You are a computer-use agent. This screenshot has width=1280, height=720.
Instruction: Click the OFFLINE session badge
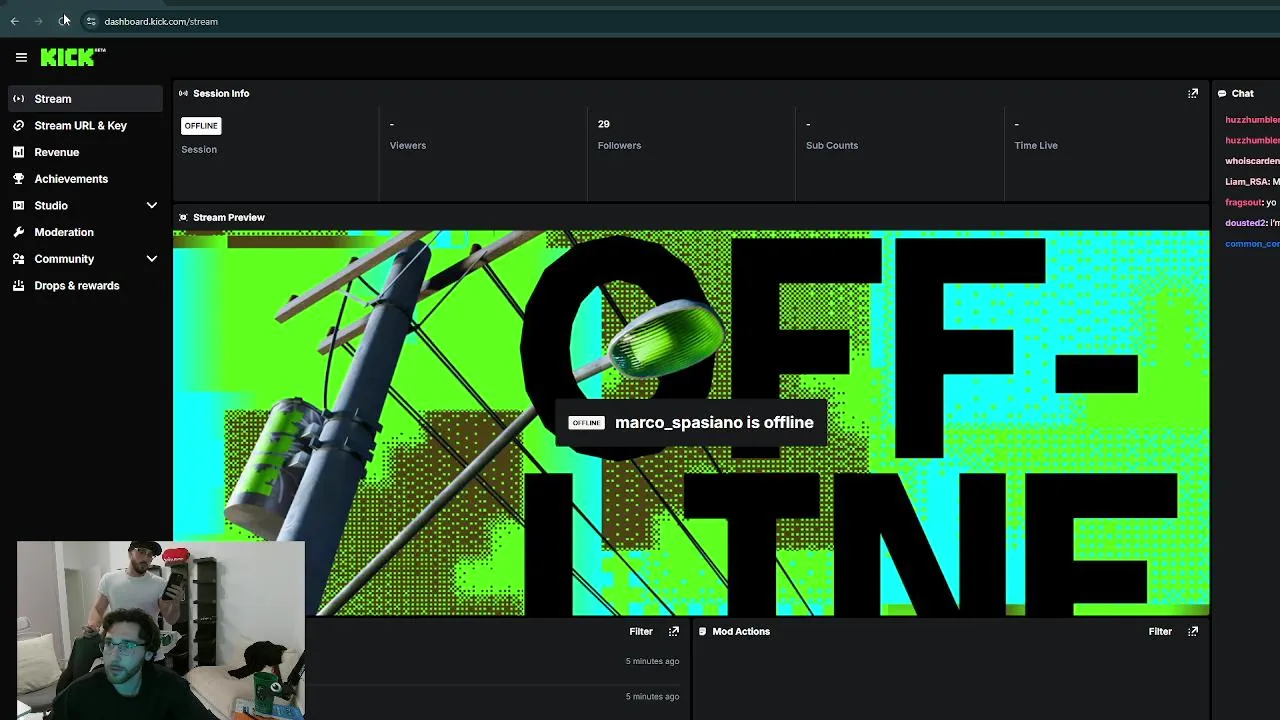pos(201,126)
